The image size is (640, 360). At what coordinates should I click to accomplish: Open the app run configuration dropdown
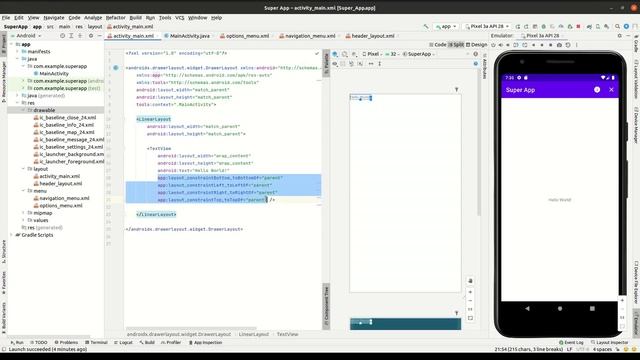446,27
